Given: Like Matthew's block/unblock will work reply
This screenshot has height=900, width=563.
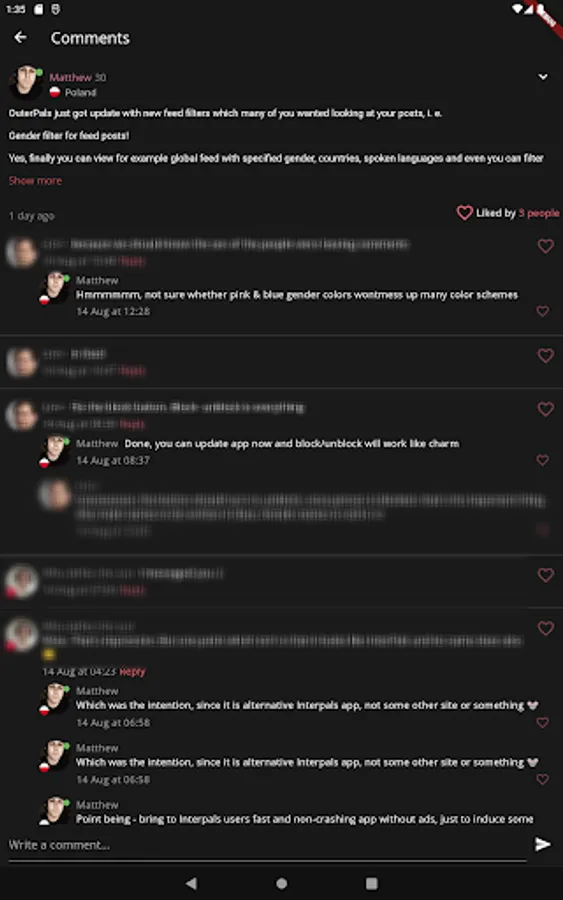Looking at the screenshot, I should pyautogui.click(x=542, y=460).
